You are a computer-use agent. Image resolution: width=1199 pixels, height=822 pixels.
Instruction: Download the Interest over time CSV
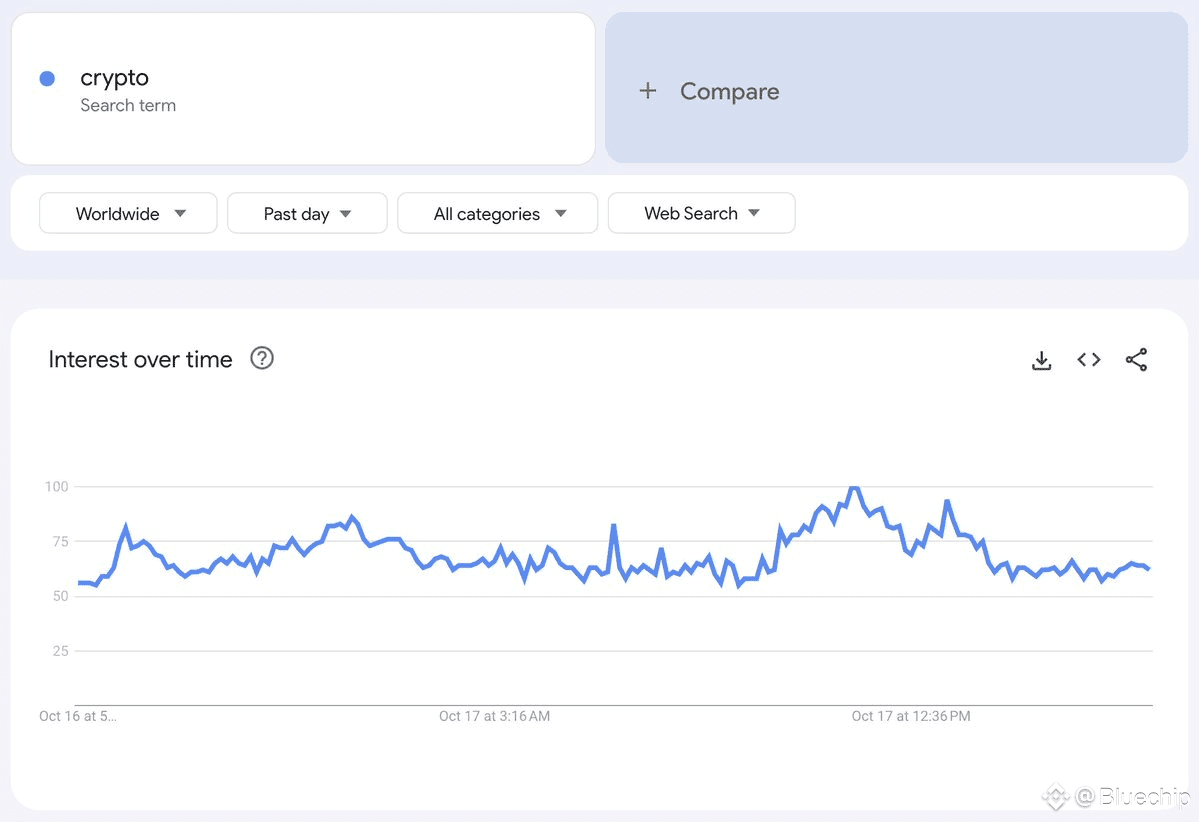click(x=1041, y=360)
